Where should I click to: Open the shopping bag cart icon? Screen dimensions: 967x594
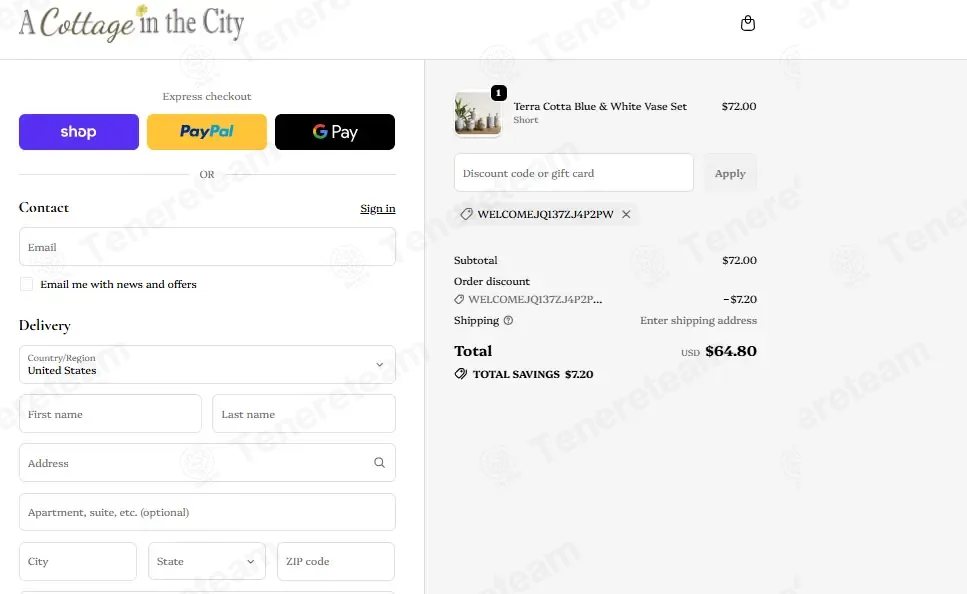click(747, 23)
